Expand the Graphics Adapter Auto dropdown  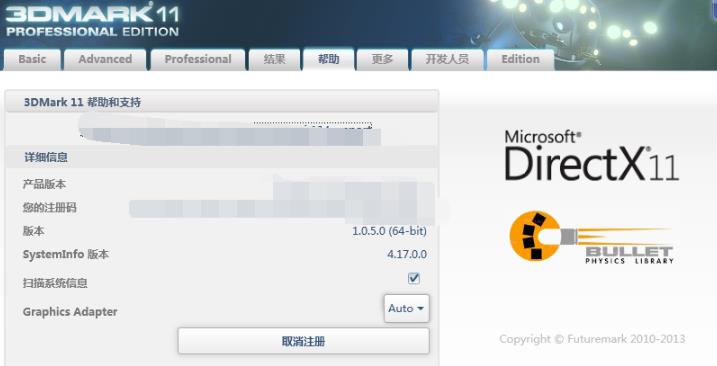(x=407, y=308)
